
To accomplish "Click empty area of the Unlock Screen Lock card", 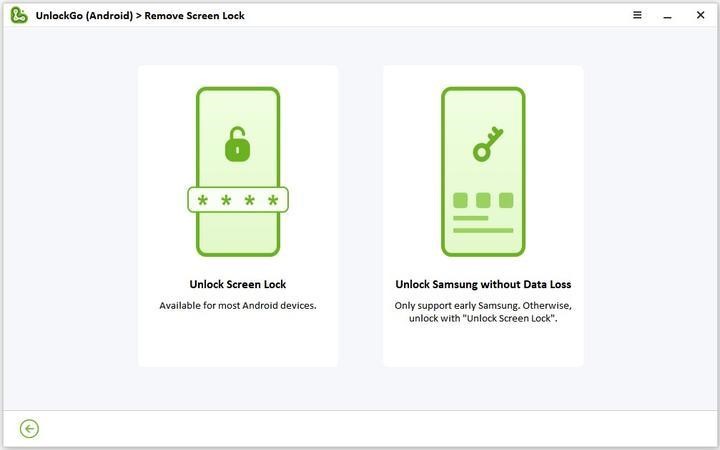I will pos(238,344).
